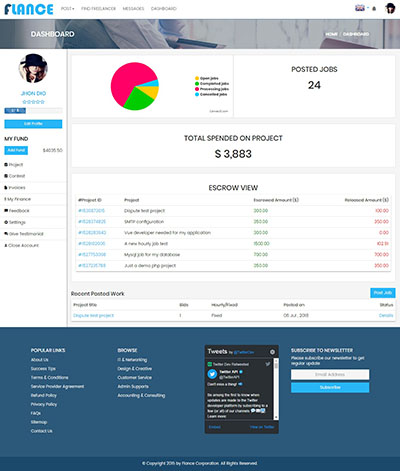Screen dimensions: 400x471
Task: Click the Twitter widget info circle icon
Action: [272, 352]
